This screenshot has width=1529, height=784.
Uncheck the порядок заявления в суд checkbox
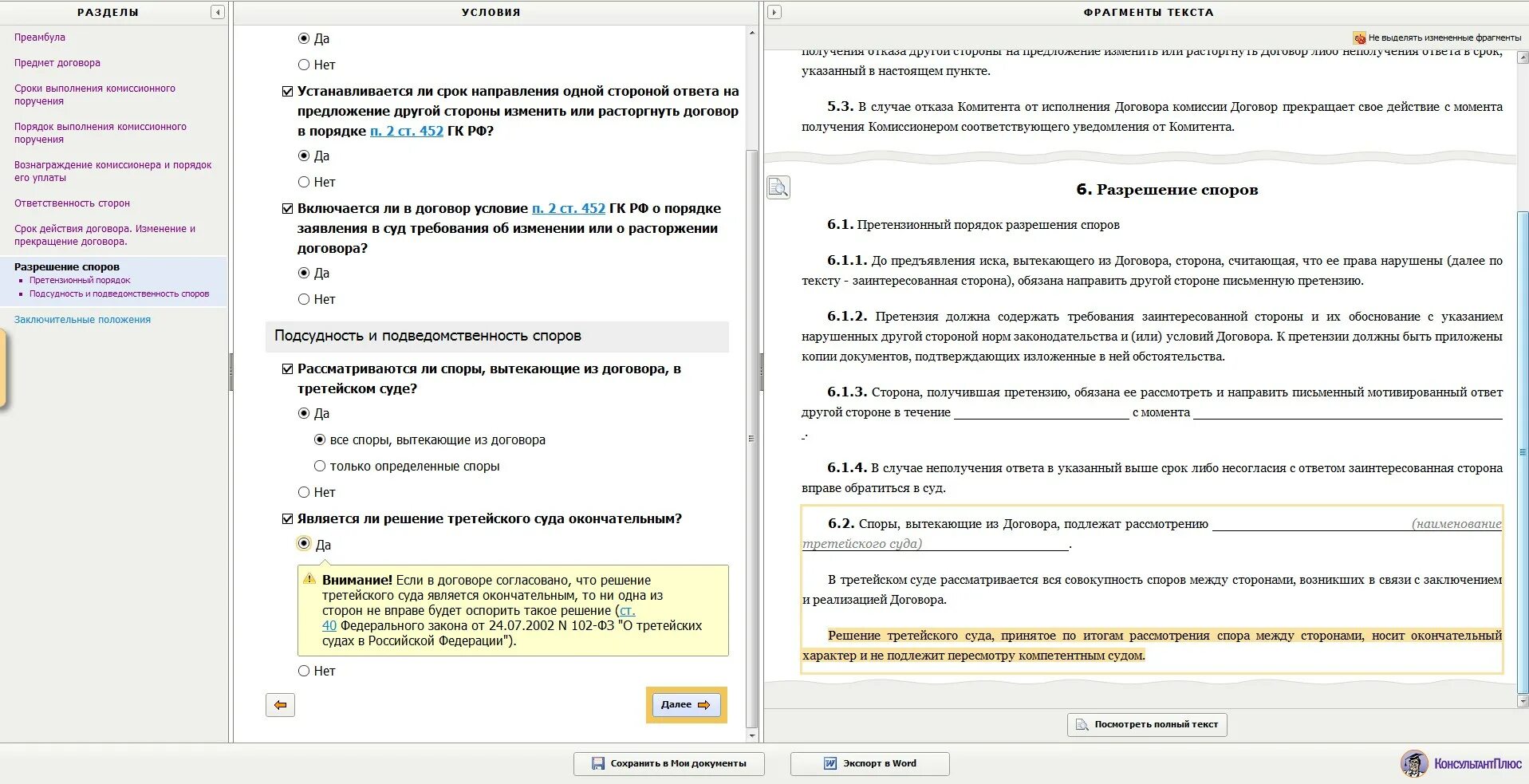pos(287,209)
